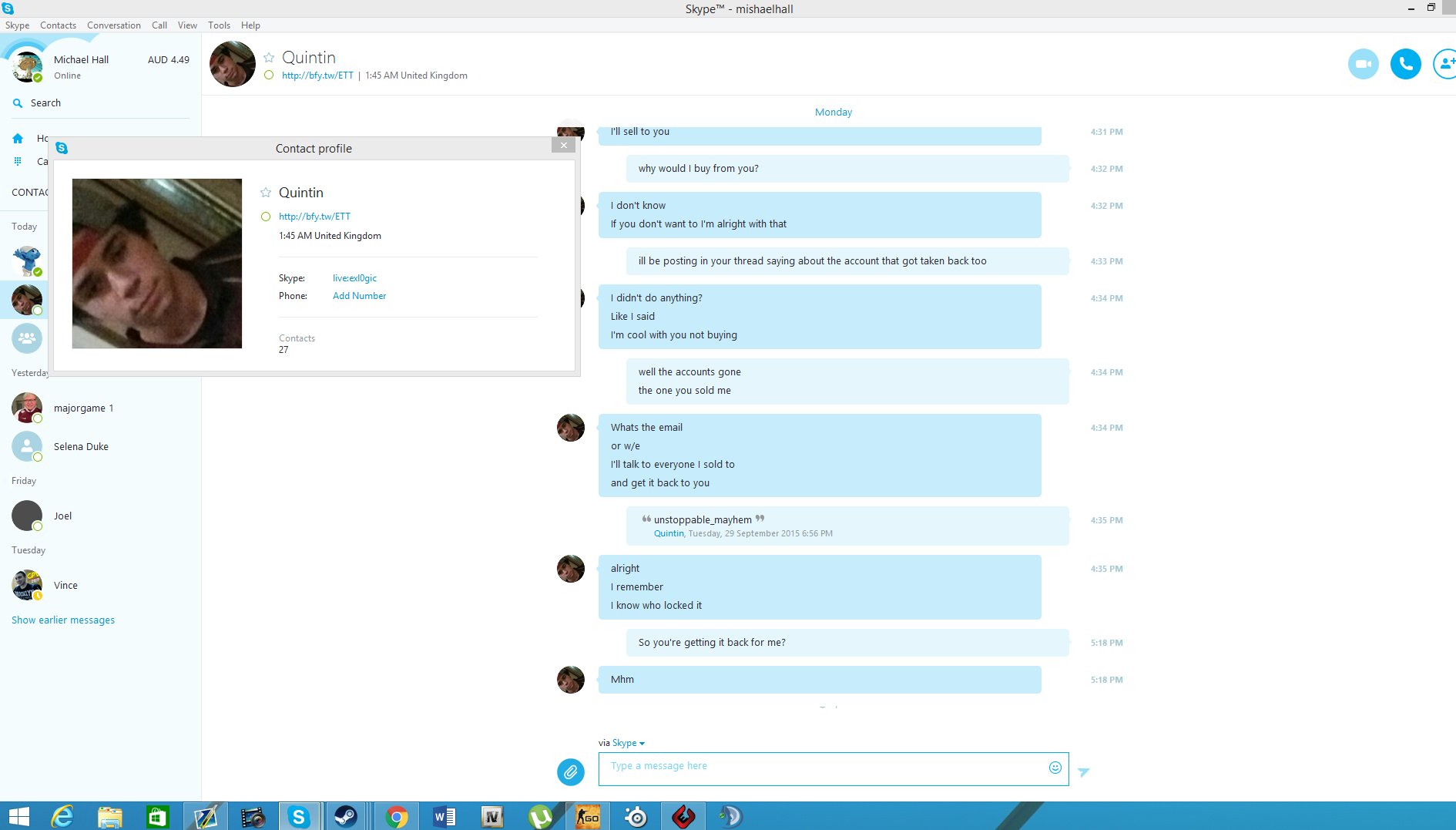
Task: Open the Steam icon on the taskbar
Action: click(x=346, y=816)
